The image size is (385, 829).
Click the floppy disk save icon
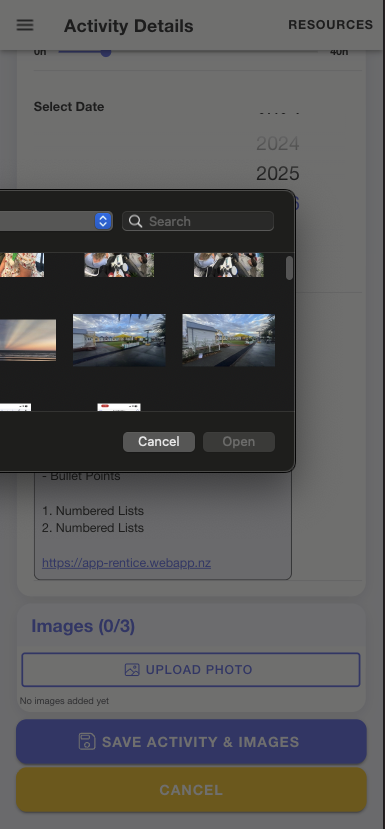coord(87,741)
